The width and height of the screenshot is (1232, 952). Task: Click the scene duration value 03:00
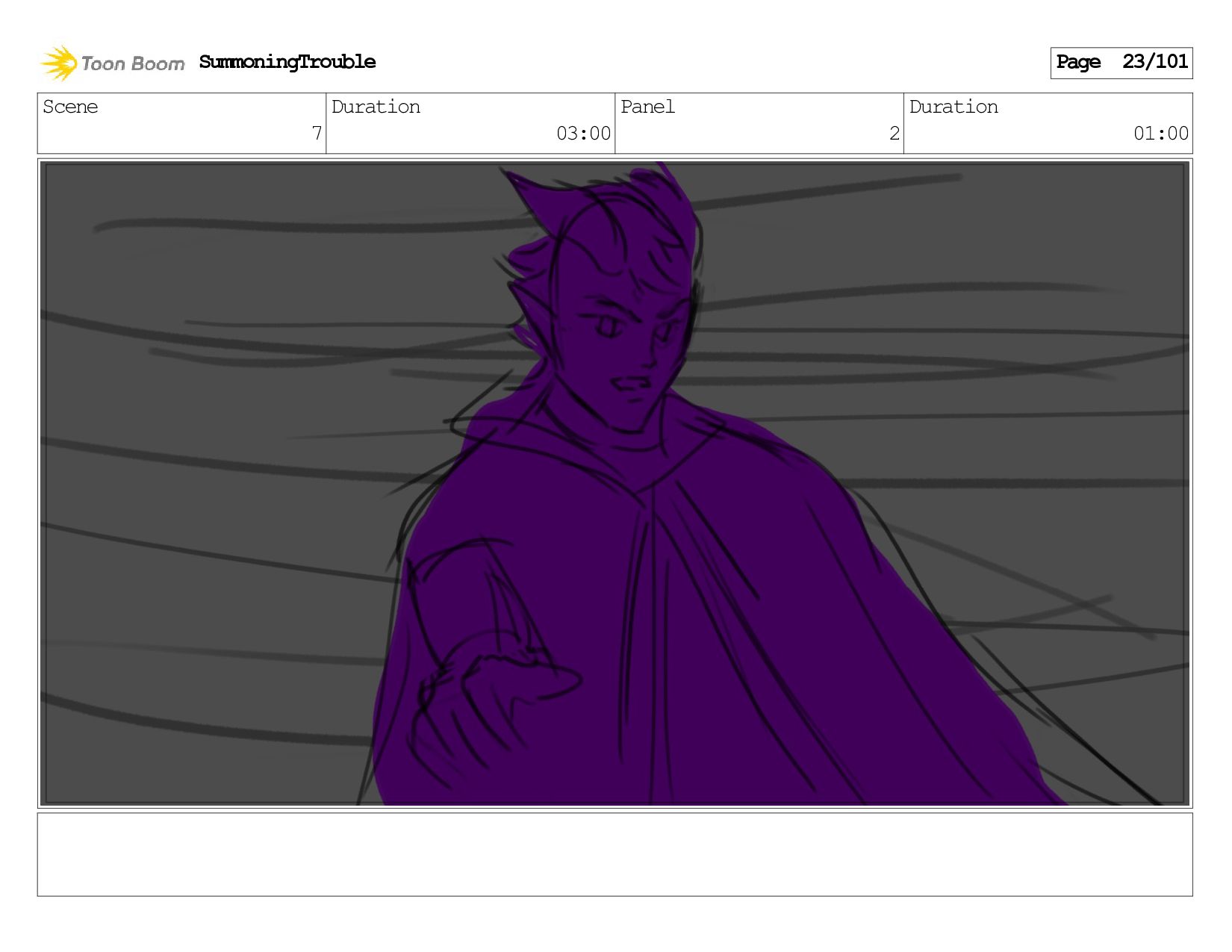click(583, 134)
